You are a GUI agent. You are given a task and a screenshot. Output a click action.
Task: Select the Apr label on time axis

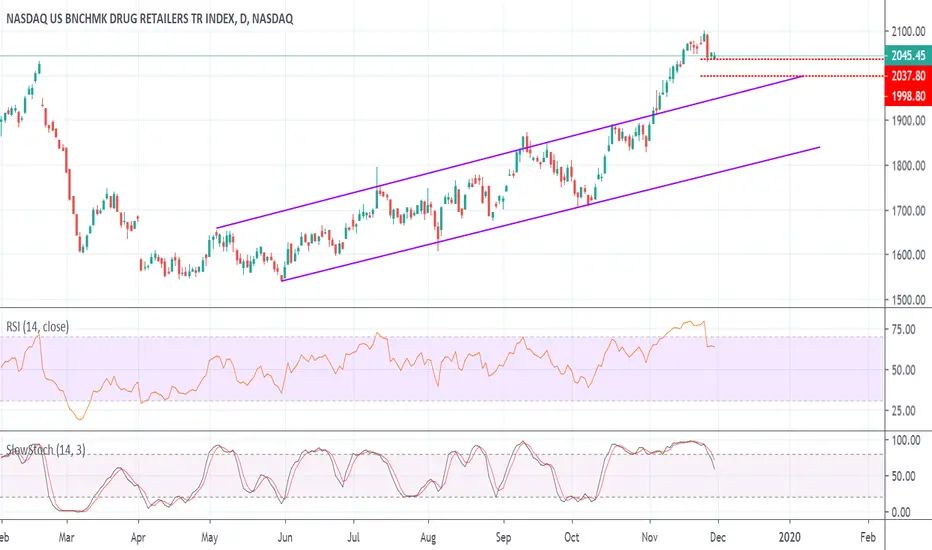(138, 538)
